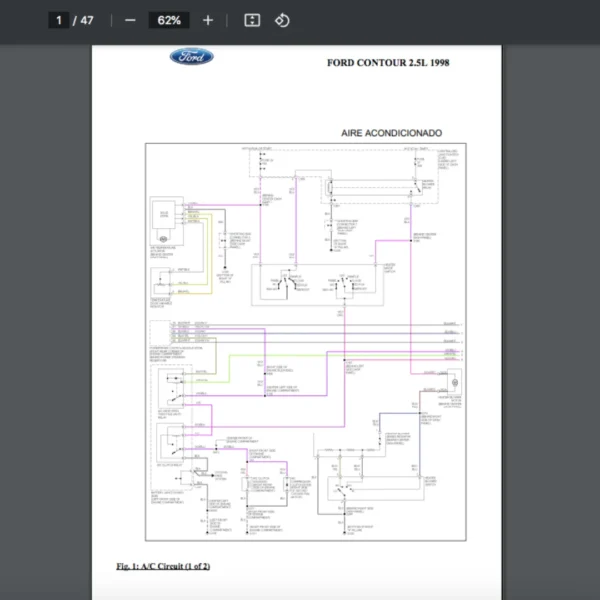The image size is (600, 600).
Task: Open the Fig. 1: A/C Circuit caption link
Action: click(x=163, y=567)
